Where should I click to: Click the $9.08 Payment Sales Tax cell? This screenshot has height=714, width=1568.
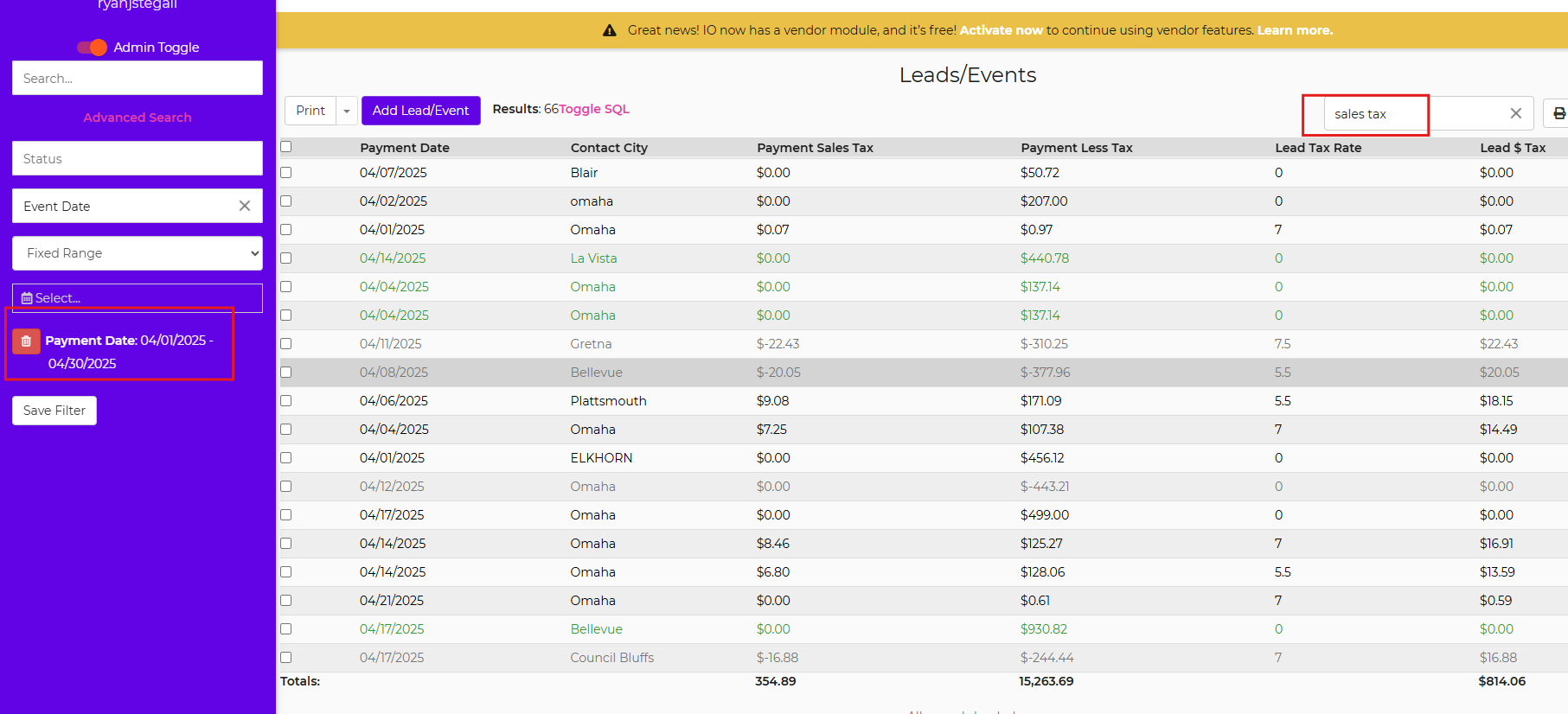[773, 401]
